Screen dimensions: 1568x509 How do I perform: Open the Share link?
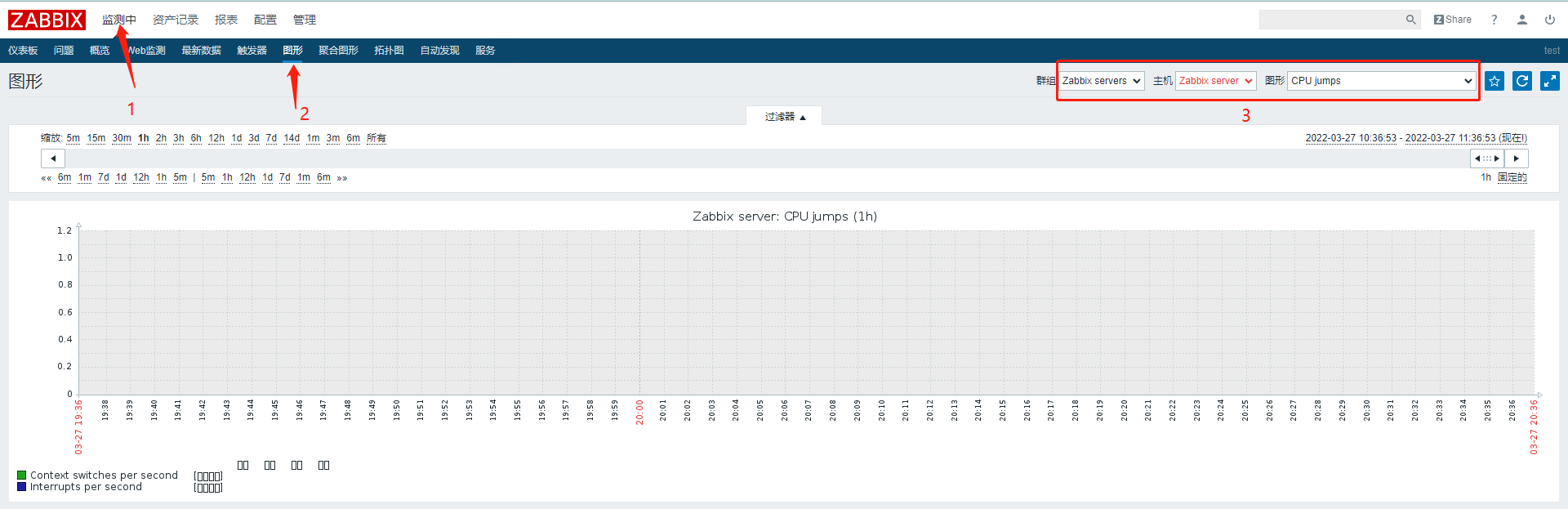(1453, 20)
